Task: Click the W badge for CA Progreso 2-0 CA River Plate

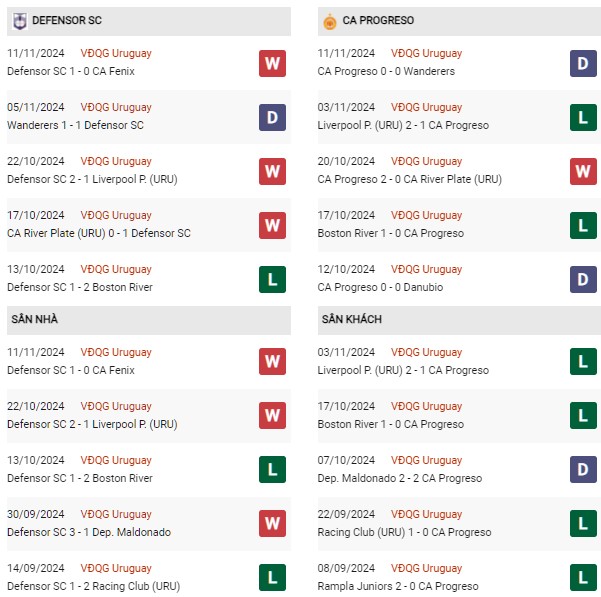Action: [583, 172]
